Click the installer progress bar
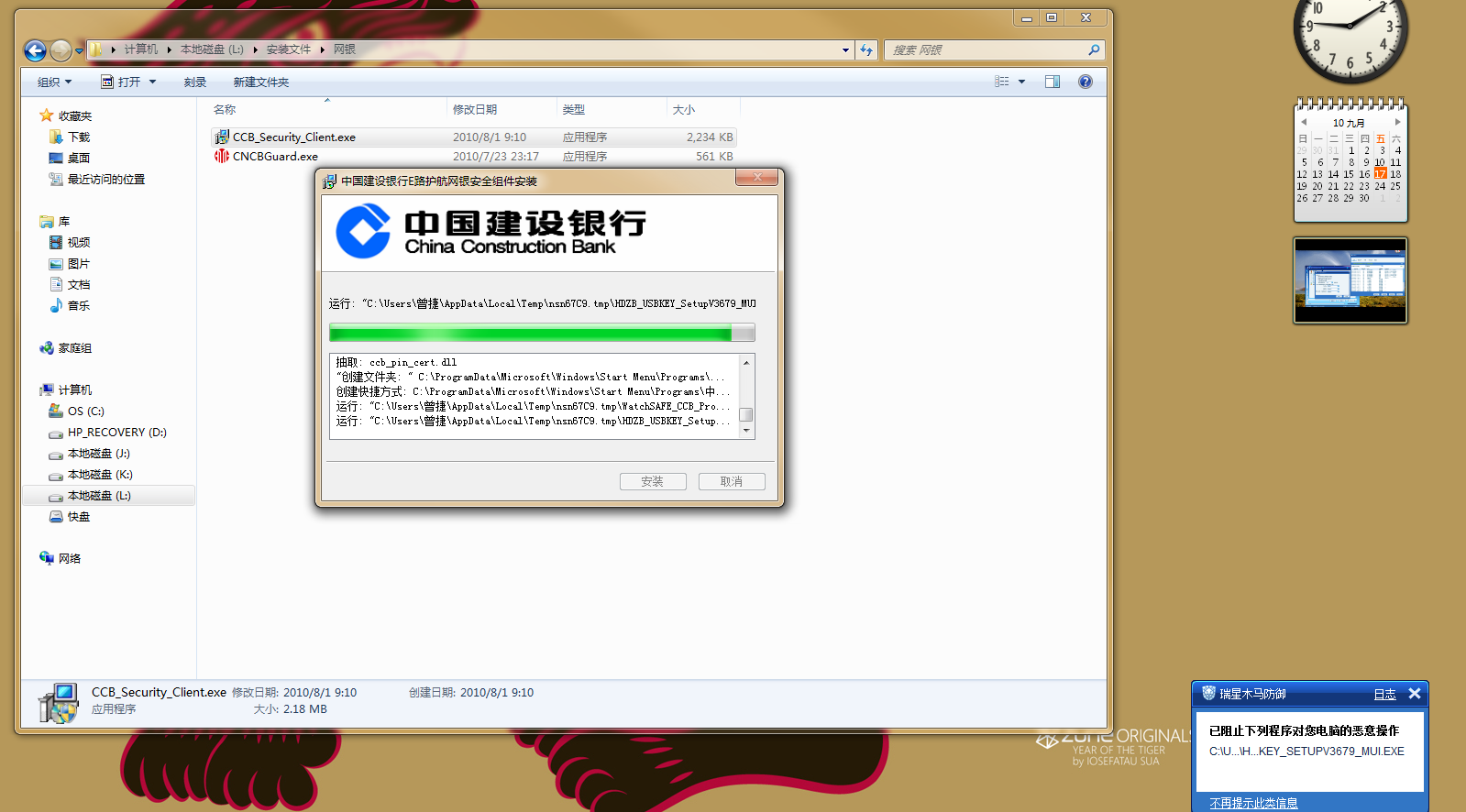Image resolution: width=1466 pixels, height=812 pixels. pos(542,332)
